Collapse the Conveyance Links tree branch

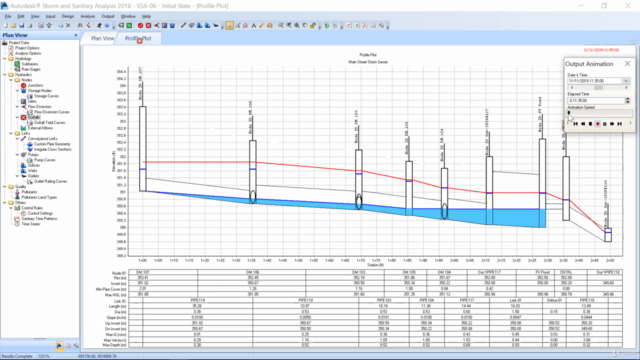coord(17,139)
